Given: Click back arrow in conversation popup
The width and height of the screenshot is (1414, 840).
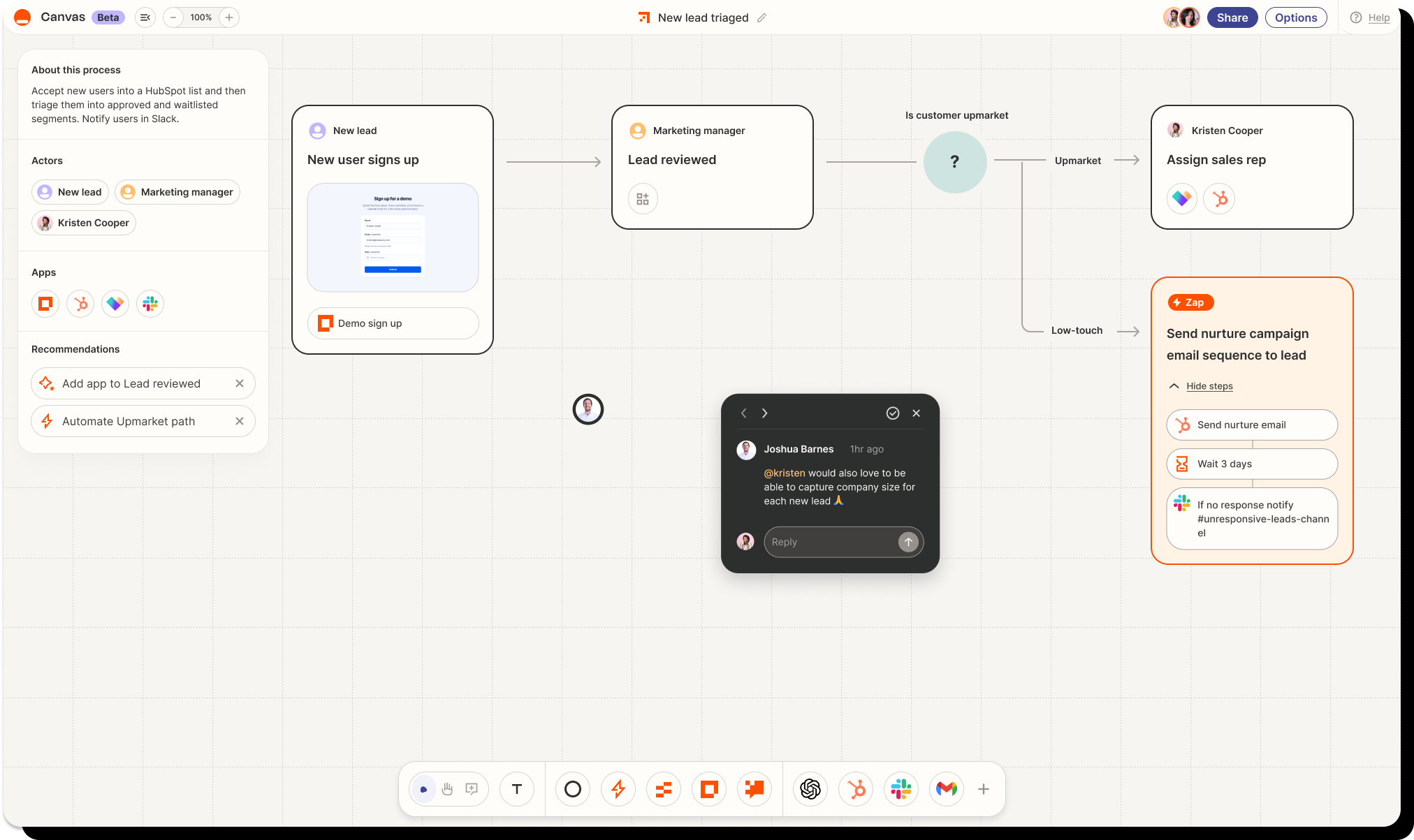Looking at the screenshot, I should [745, 413].
